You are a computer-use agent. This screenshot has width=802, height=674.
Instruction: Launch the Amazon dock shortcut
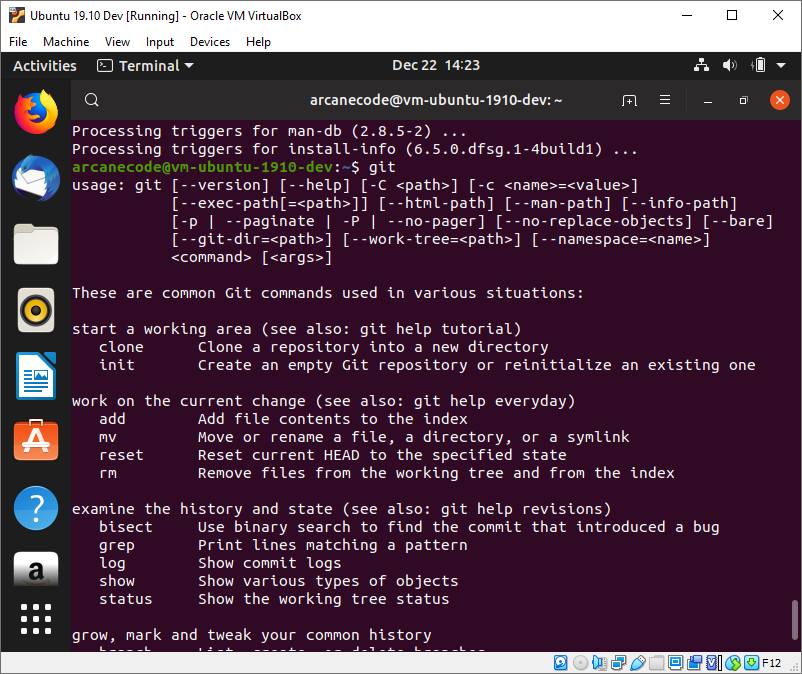[36, 569]
